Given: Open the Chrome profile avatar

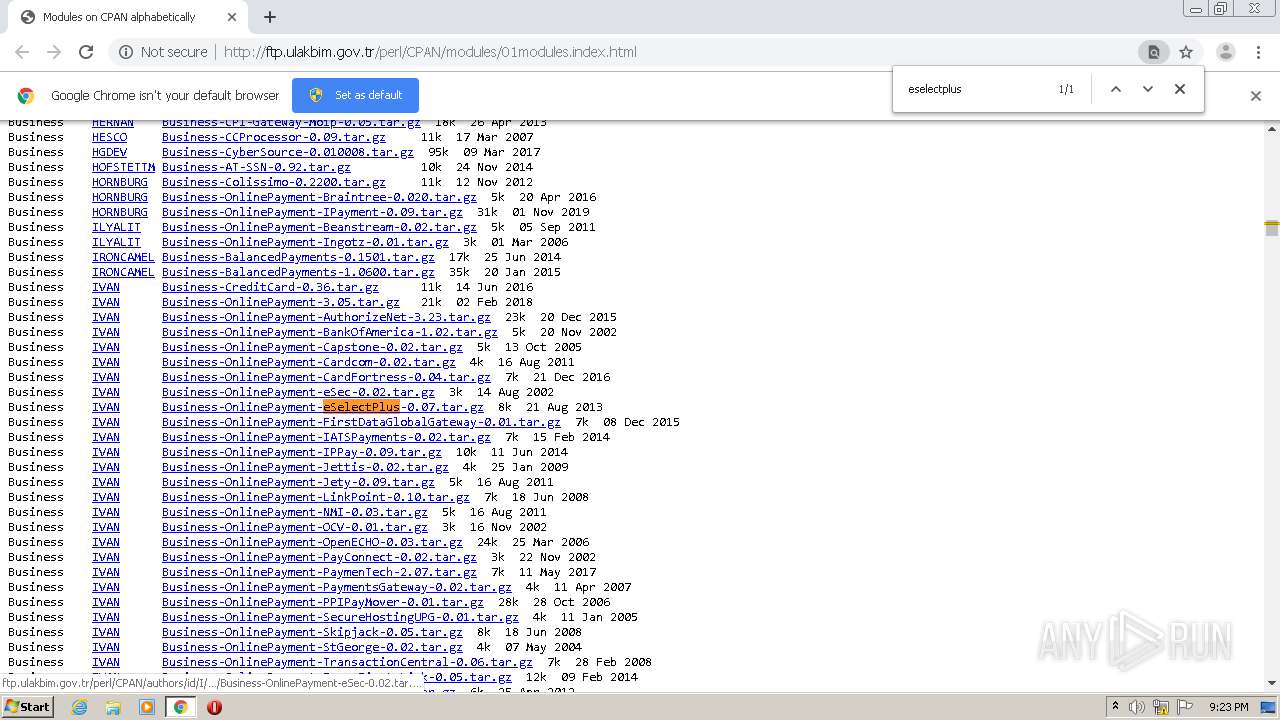Looking at the screenshot, I should pyautogui.click(x=1226, y=52).
